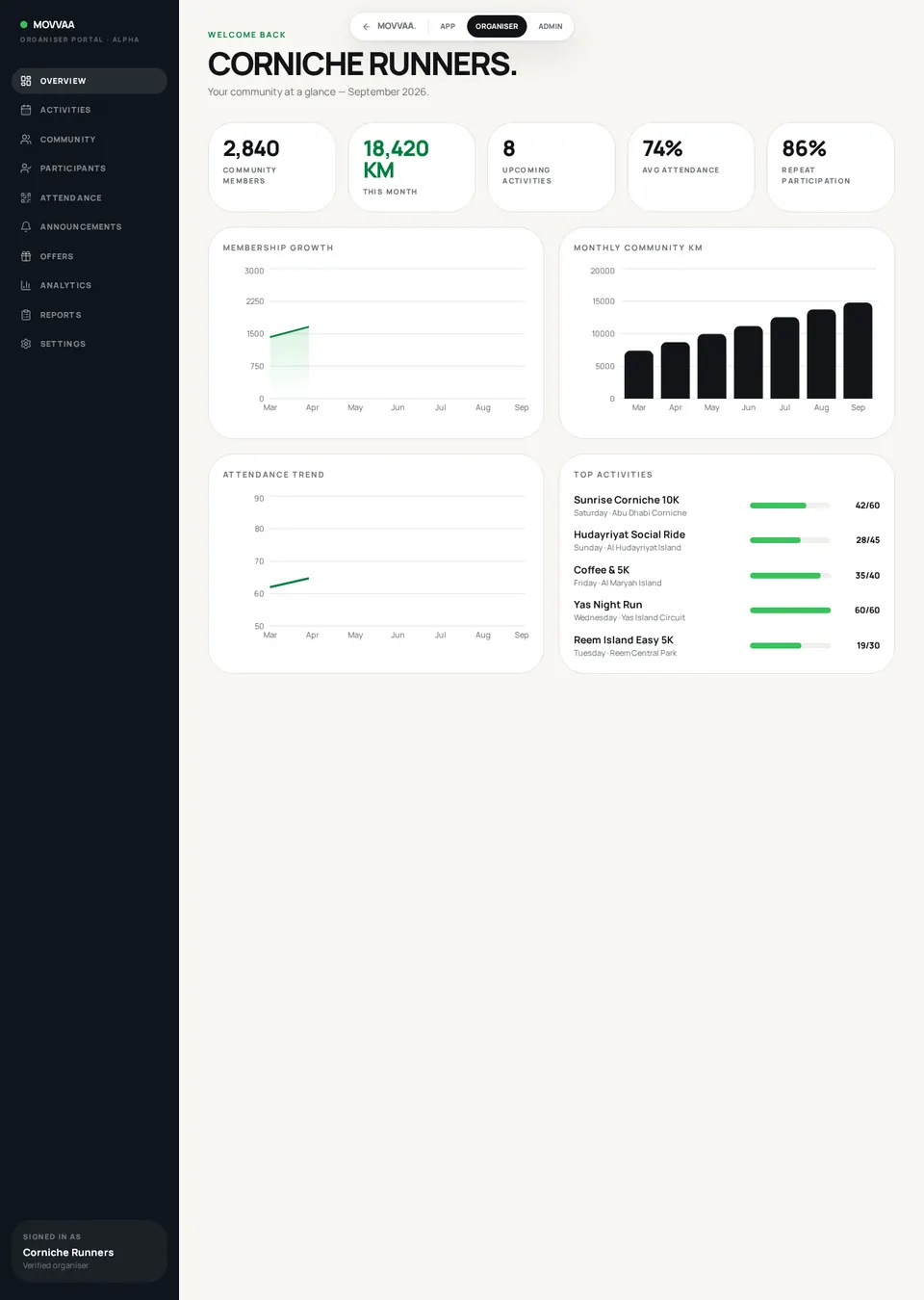924x1300 pixels.
Task: Open the Reports section
Action: pyautogui.click(x=90, y=315)
